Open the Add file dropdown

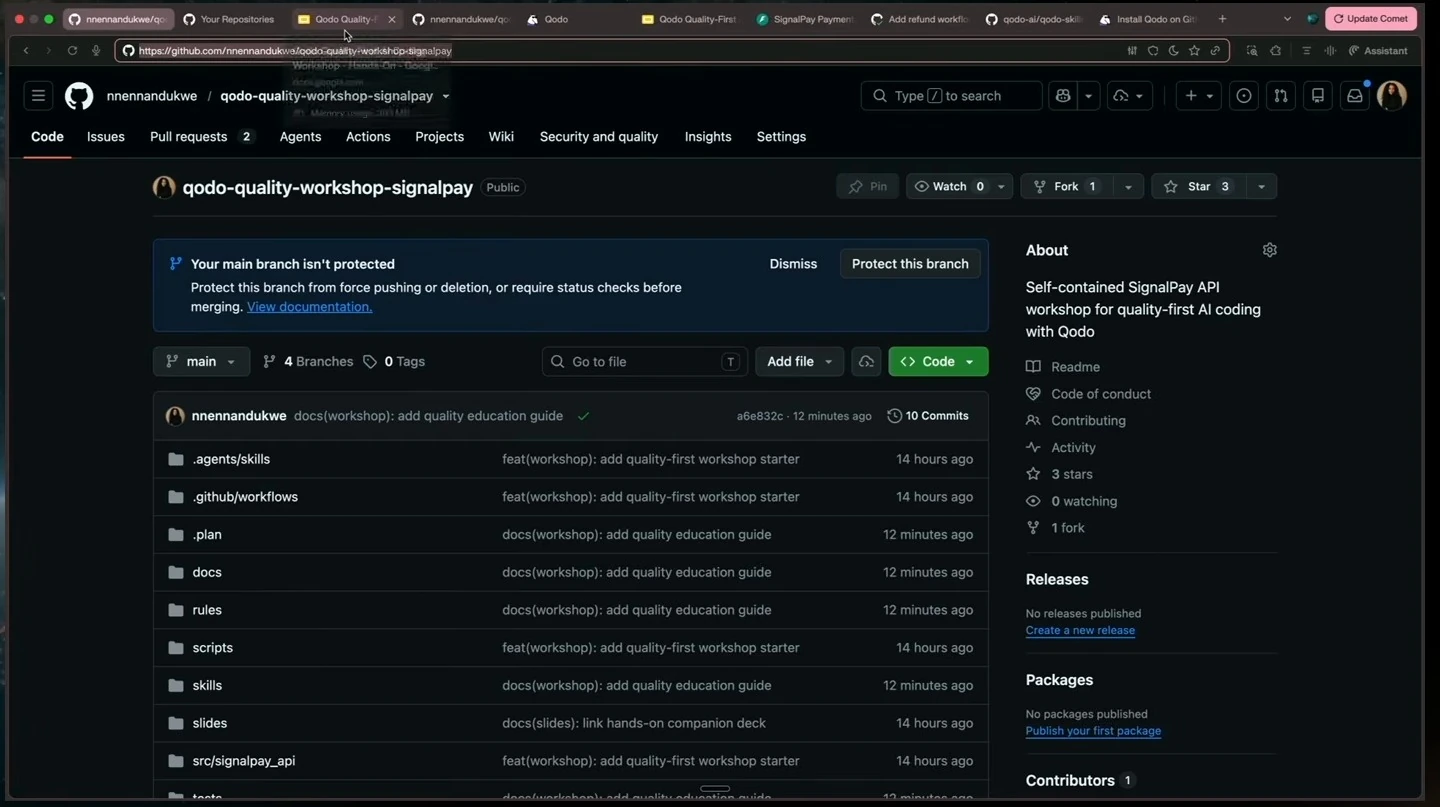[x=799, y=361]
